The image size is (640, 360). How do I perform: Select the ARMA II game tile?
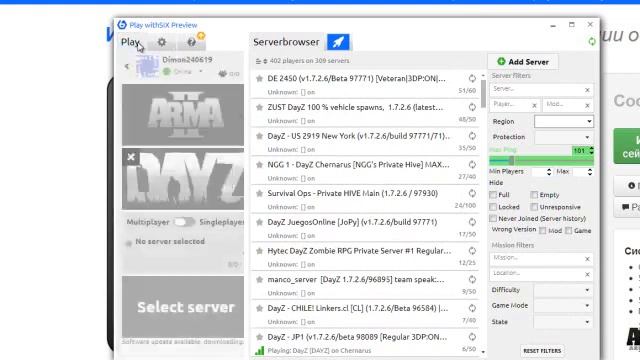click(x=183, y=115)
